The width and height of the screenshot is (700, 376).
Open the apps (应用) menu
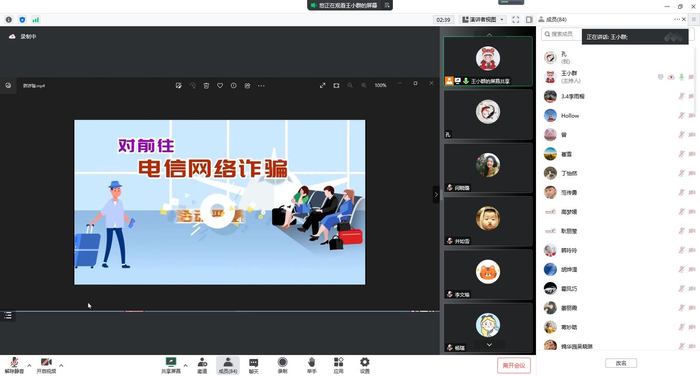coord(338,365)
